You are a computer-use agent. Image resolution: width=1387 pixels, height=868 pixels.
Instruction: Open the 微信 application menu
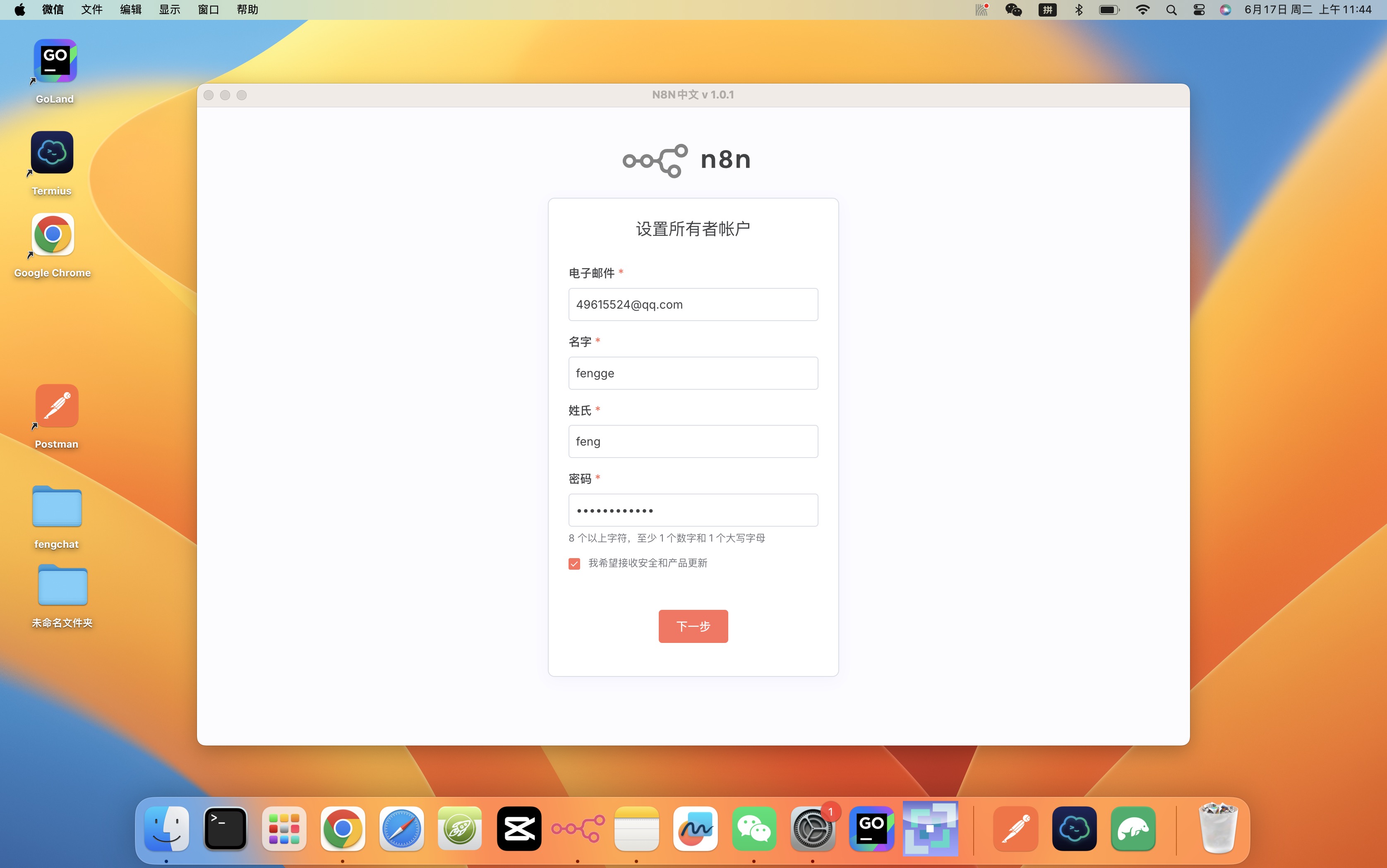(x=53, y=10)
